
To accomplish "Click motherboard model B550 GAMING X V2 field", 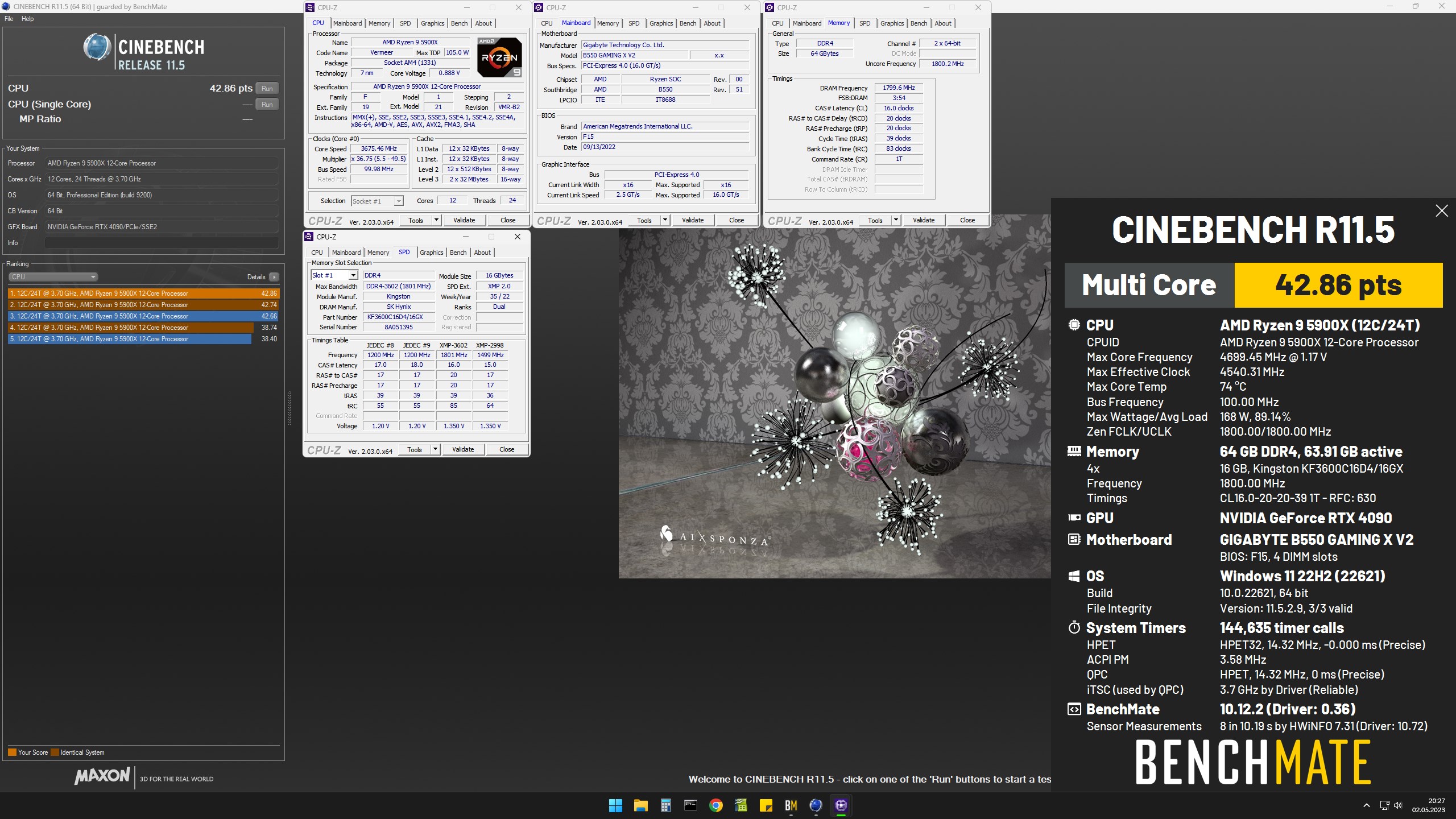I will [x=635, y=55].
